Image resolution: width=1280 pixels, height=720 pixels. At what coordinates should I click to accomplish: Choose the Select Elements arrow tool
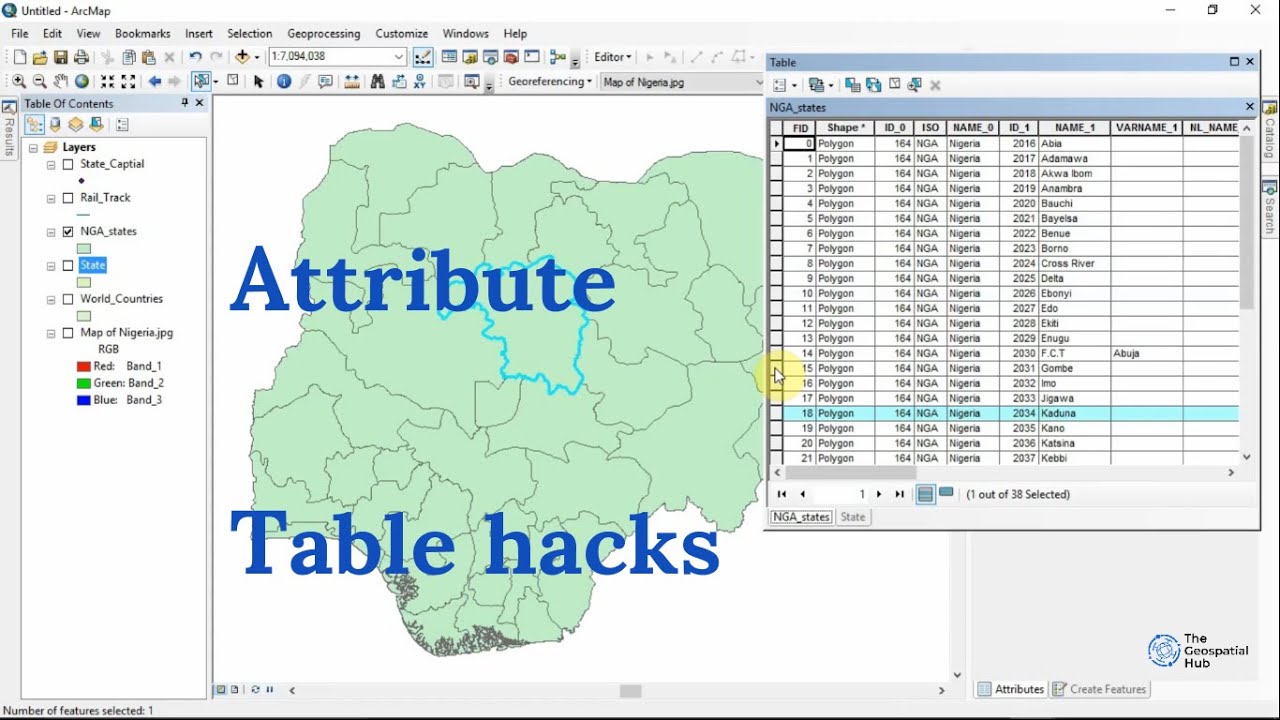(x=259, y=82)
